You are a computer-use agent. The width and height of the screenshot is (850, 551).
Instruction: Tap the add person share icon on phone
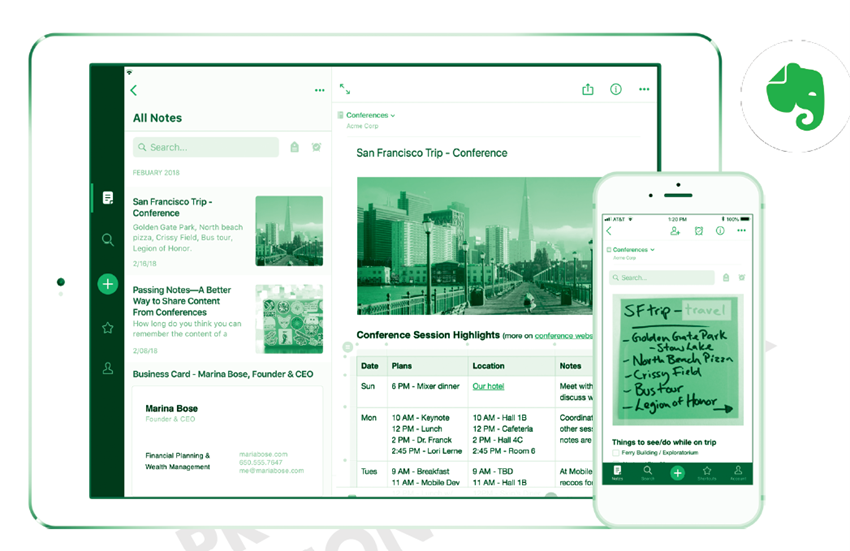point(675,231)
